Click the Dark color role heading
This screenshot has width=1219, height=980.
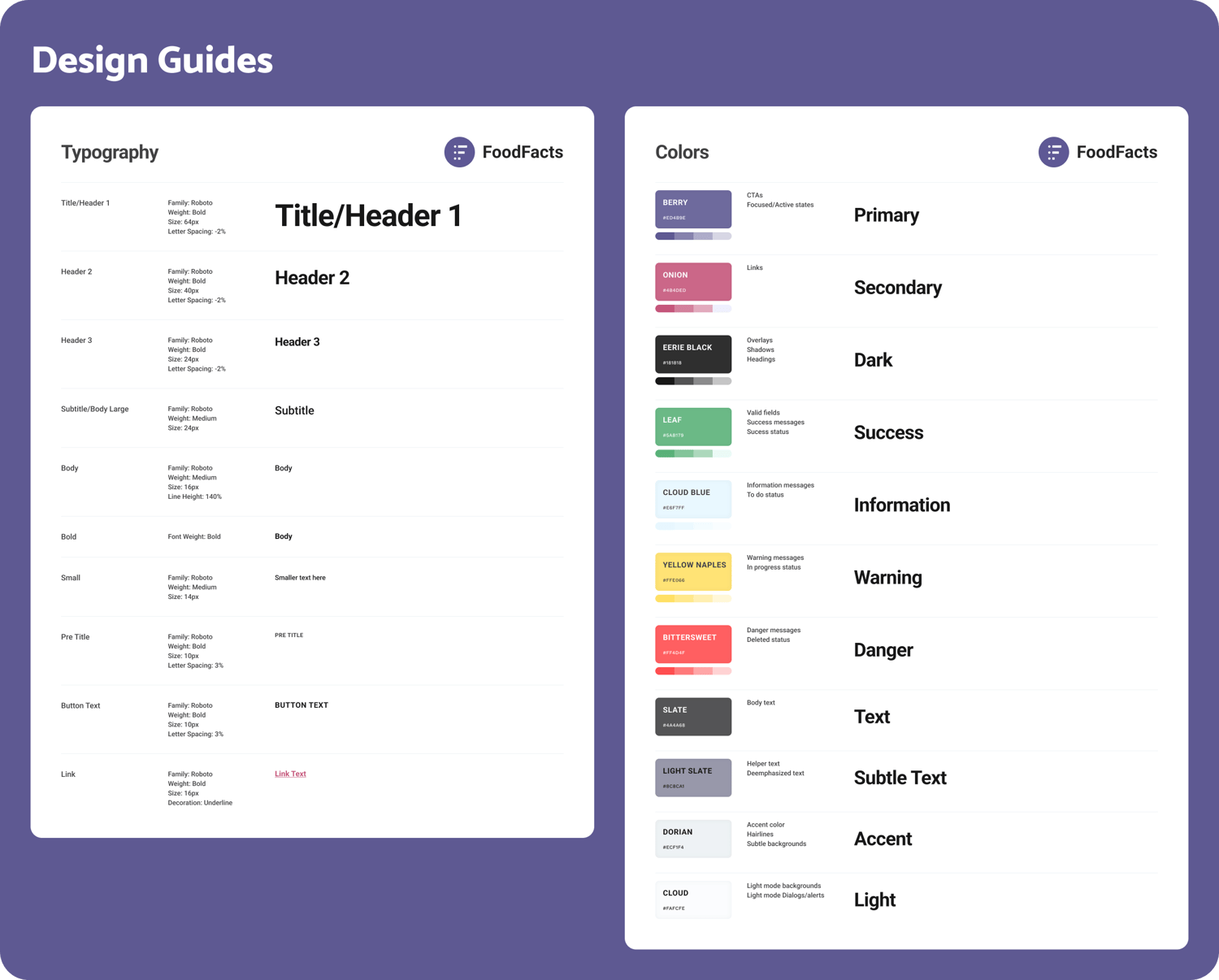tap(873, 360)
